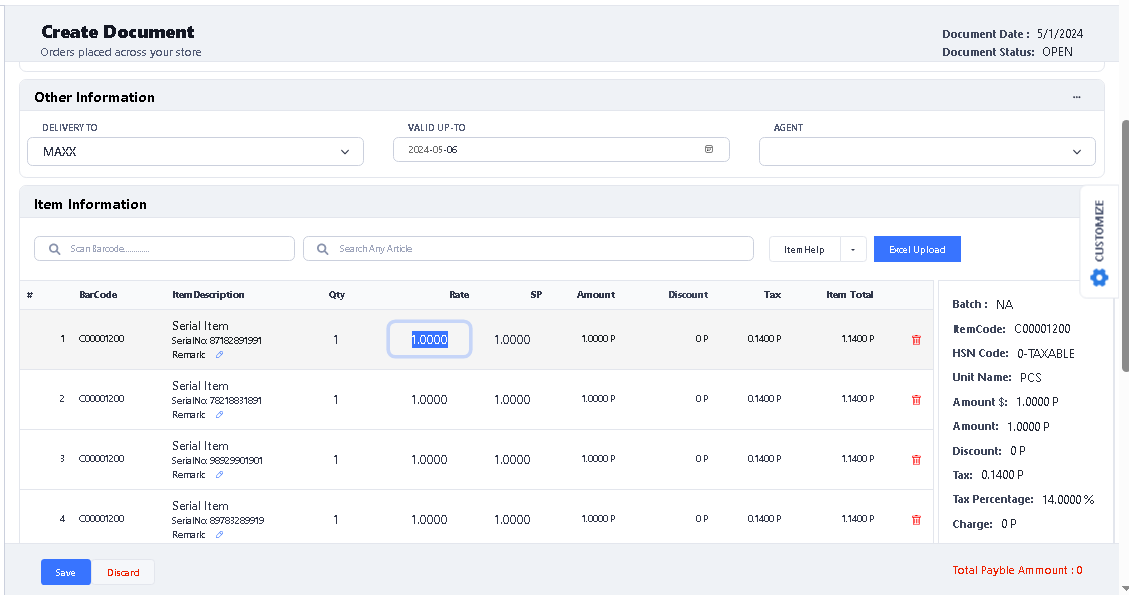Screen dimensions: 1129x595
Task: Click the Customize gear icon
Action: [x=1099, y=277]
